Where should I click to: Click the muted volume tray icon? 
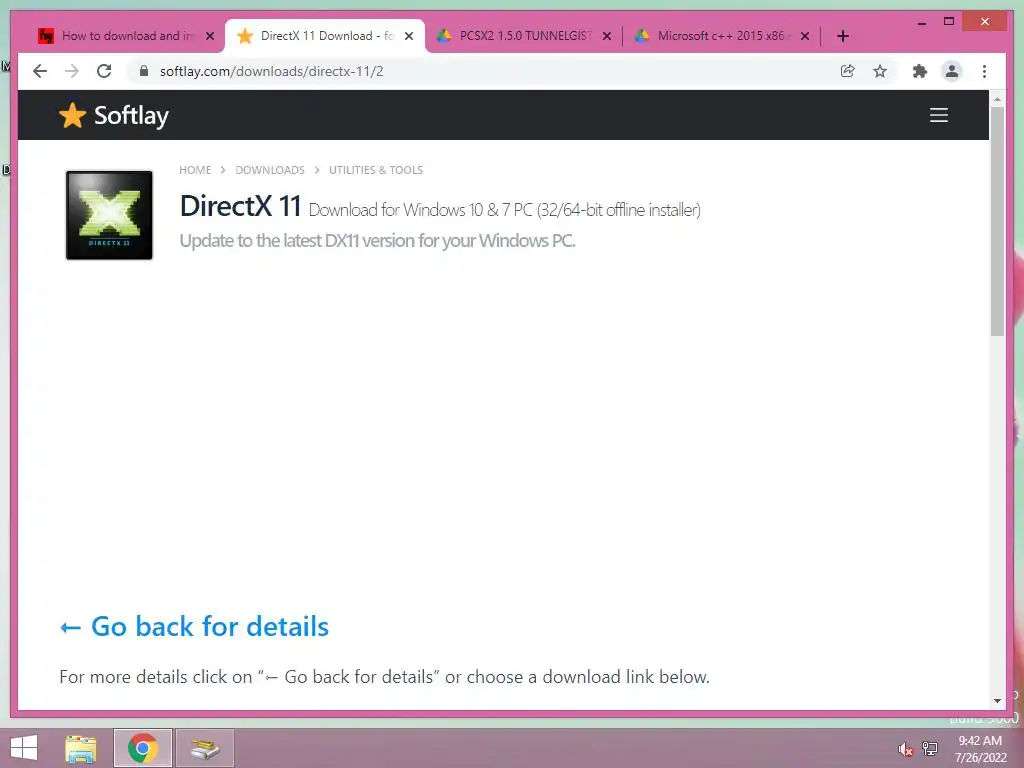[905, 749]
